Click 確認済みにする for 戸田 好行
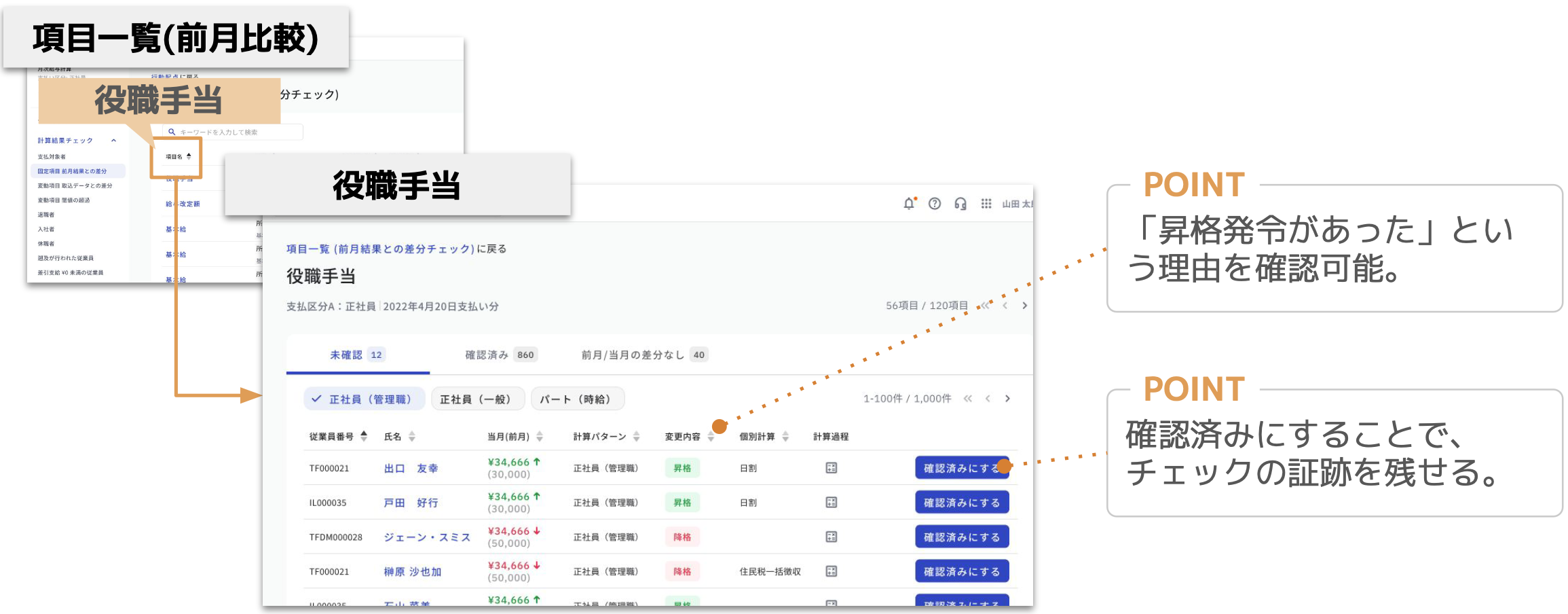Screen dimensions: 1568x614 tap(961, 503)
